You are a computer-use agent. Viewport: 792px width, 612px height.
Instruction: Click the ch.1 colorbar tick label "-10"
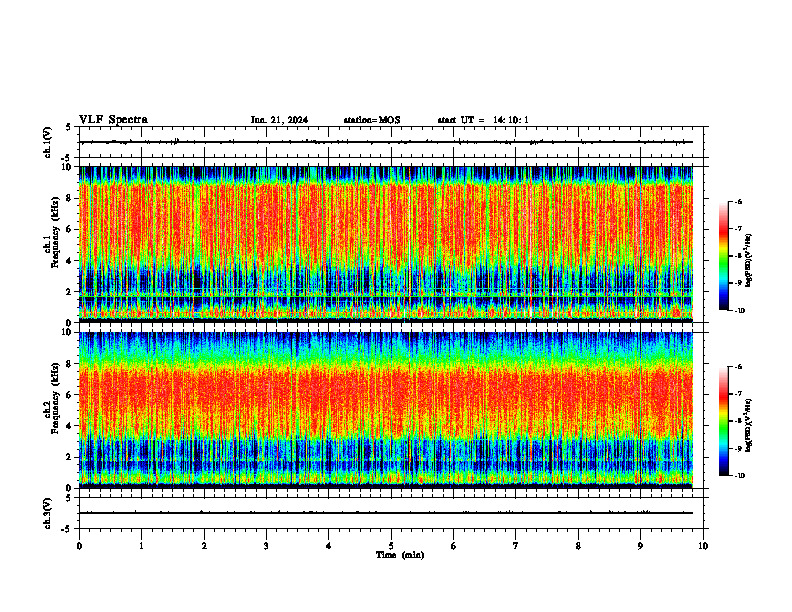tap(739, 311)
